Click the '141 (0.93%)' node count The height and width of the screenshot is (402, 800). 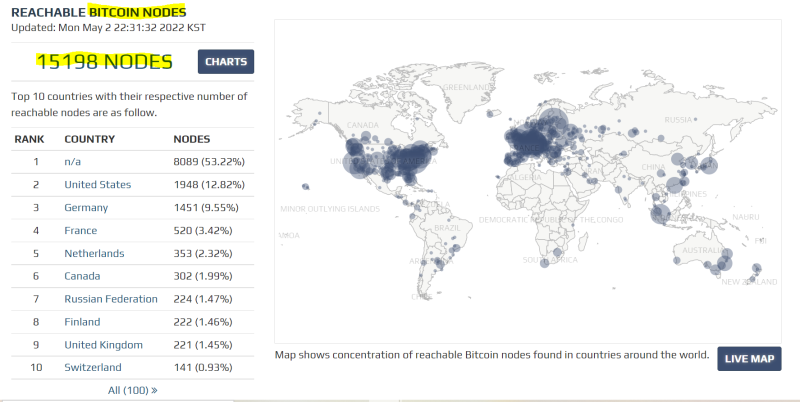pos(203,367)
